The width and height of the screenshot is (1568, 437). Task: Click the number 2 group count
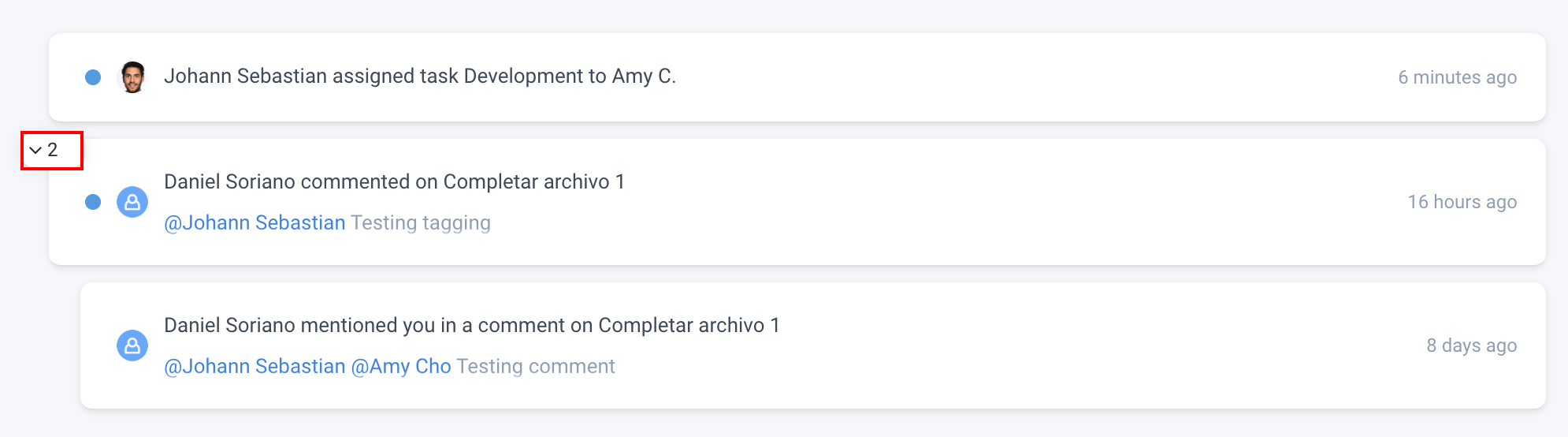coord(53,150)
